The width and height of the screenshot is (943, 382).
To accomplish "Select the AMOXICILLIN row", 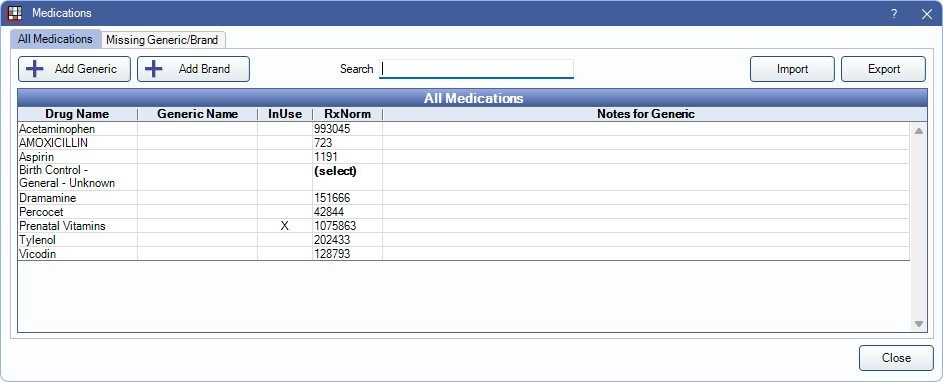I will coord(464,143).
